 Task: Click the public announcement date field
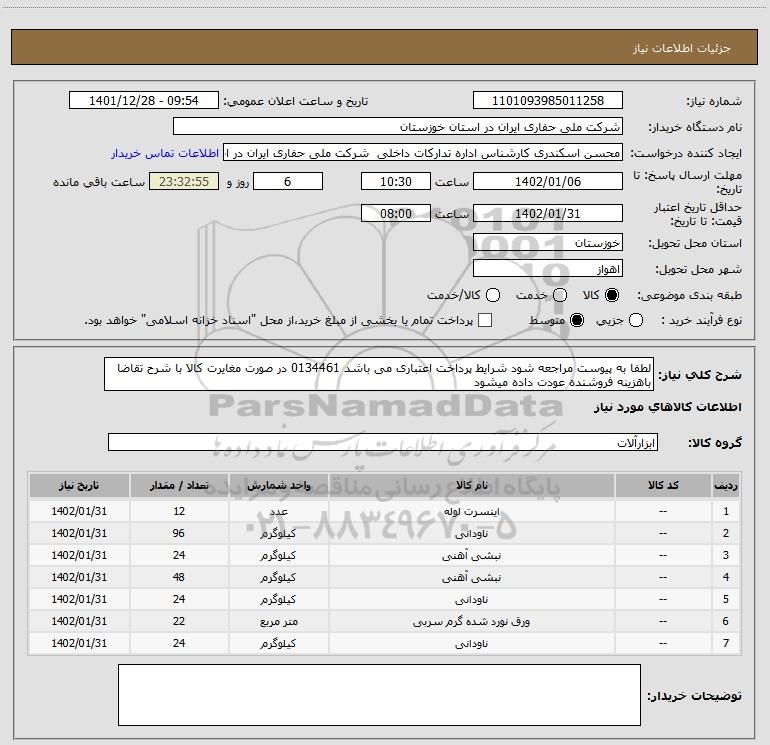144,101
